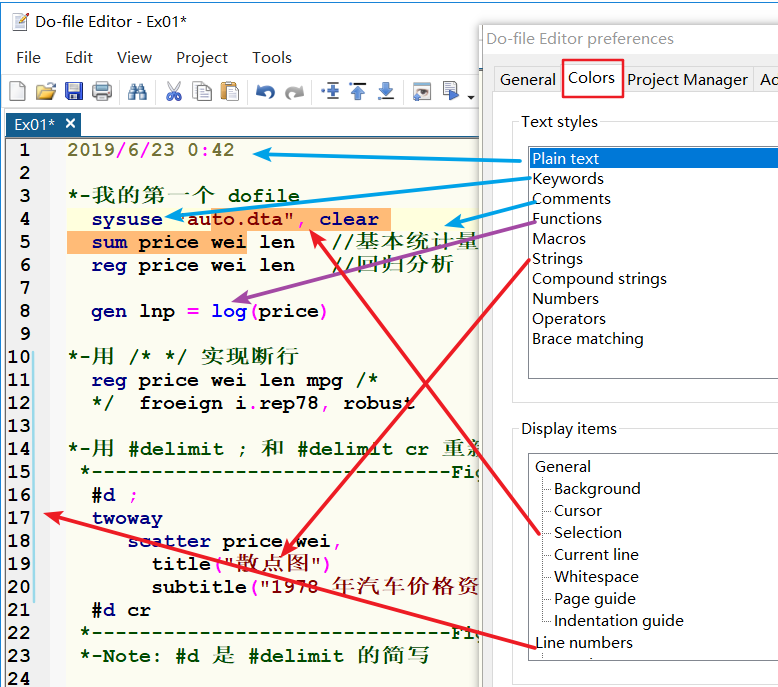Screen dimensions: 778x687
Task: Select Compound strings text style
Action: [x=599, y=279]
